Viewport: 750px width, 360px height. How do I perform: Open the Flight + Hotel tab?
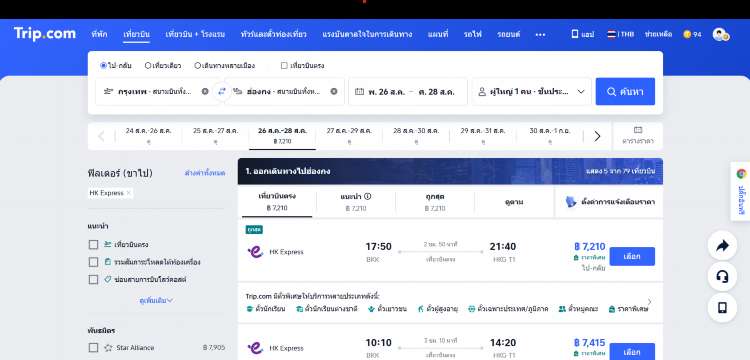tap(195, 34)
